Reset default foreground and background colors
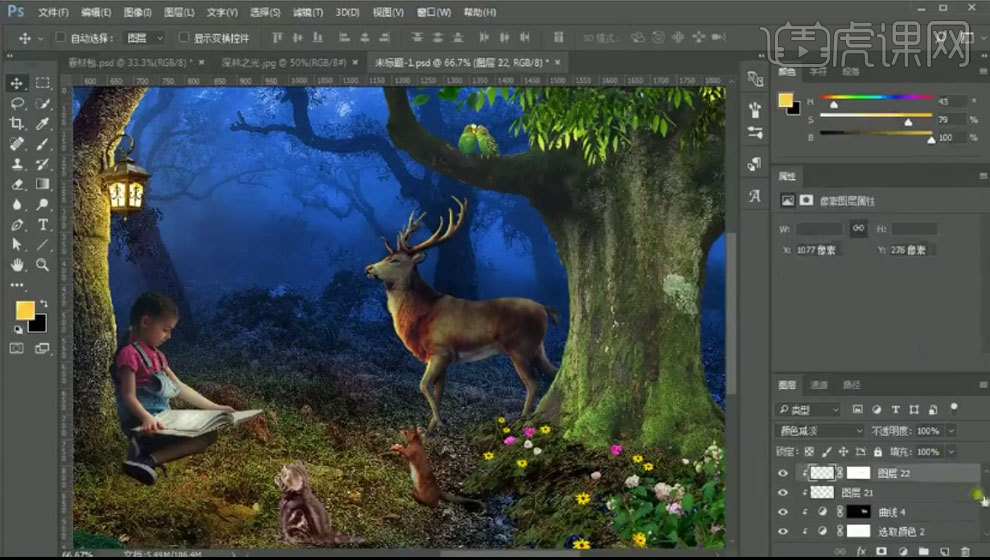 [18, 330]
